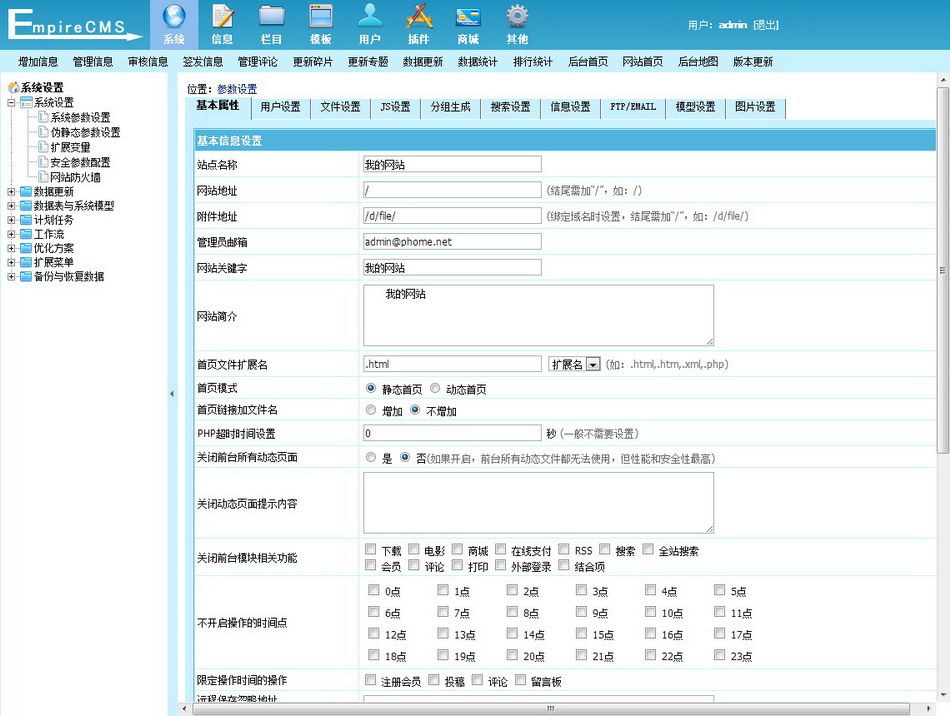The width and height of the screenshot is (950, 716).
Task: Click the 参数设置 breadcrumb link
Action: click(237, 89)
